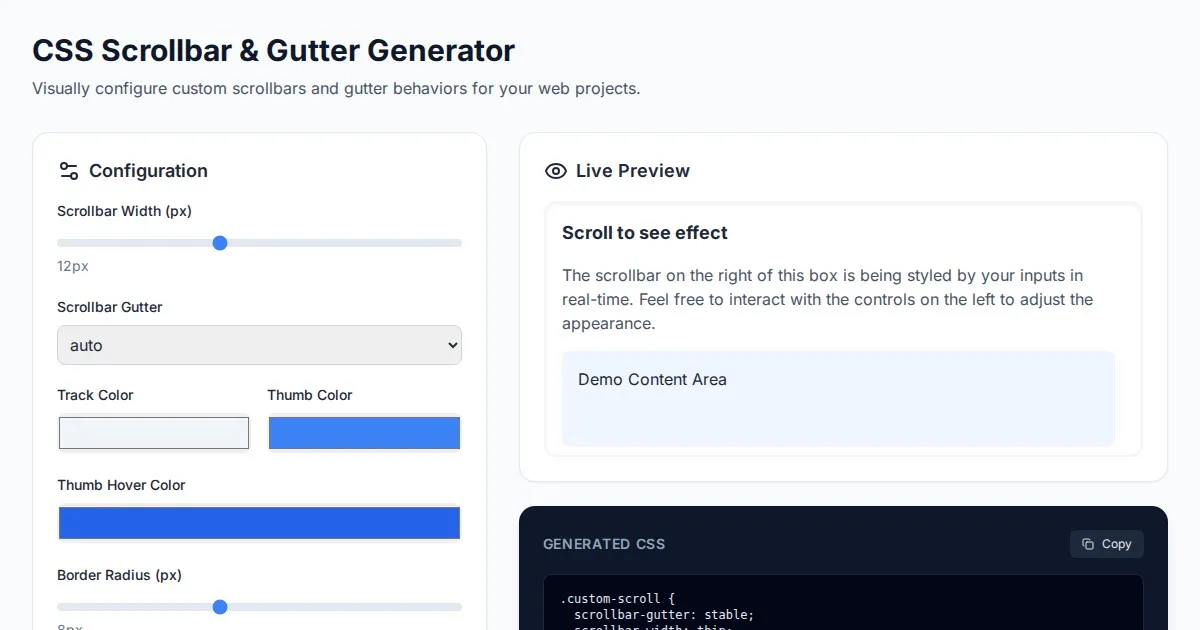Click the GENERATED CSS header label
Viewport: 1200px width, 630px height.
(x=604, y=544)
